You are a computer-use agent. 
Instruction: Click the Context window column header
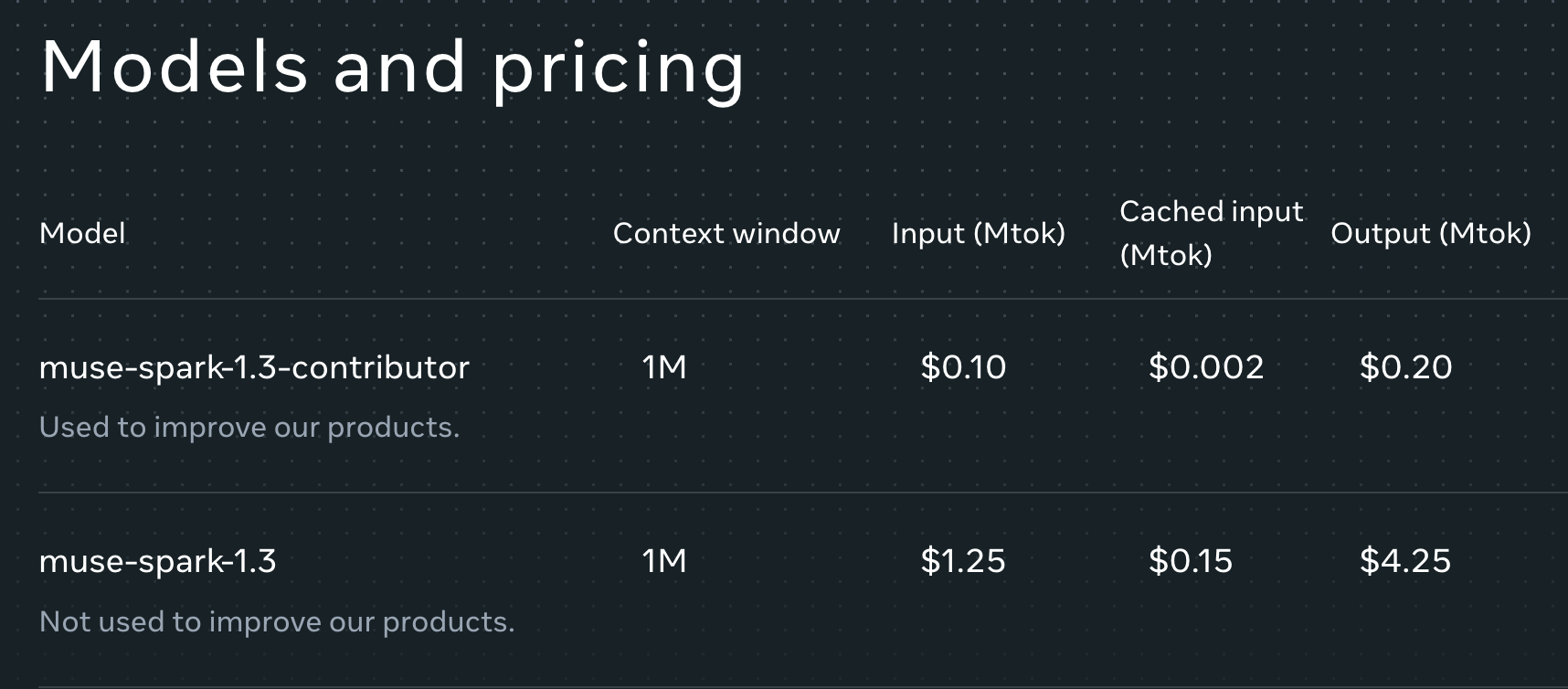pyautogui.click(x=726, y=233)
